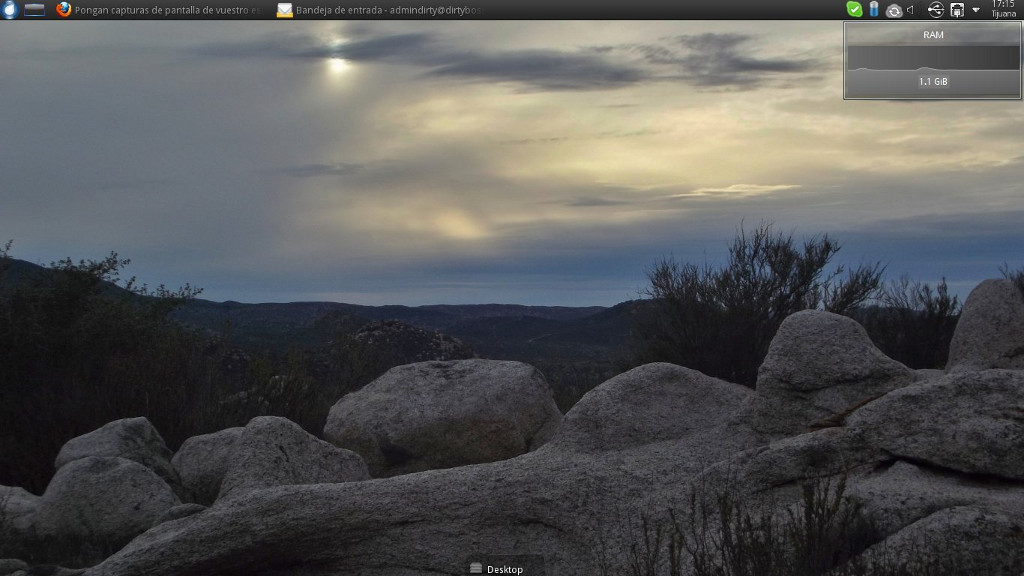This screenshot has width=1024, height=576.
Task: Click the wired network connection icon
Action: point(957,10)
